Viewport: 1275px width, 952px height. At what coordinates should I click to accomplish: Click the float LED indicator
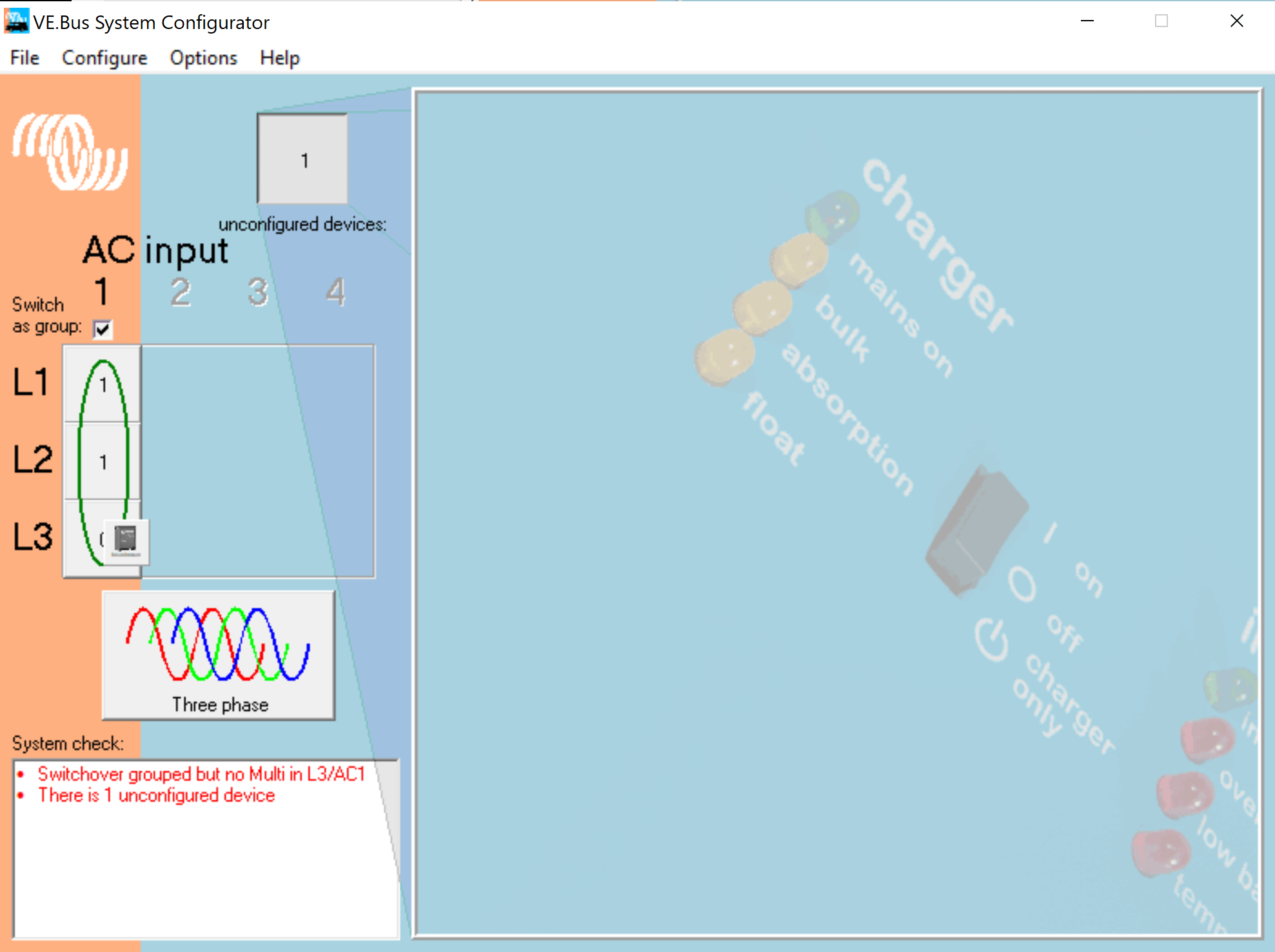tap(725, 356)
